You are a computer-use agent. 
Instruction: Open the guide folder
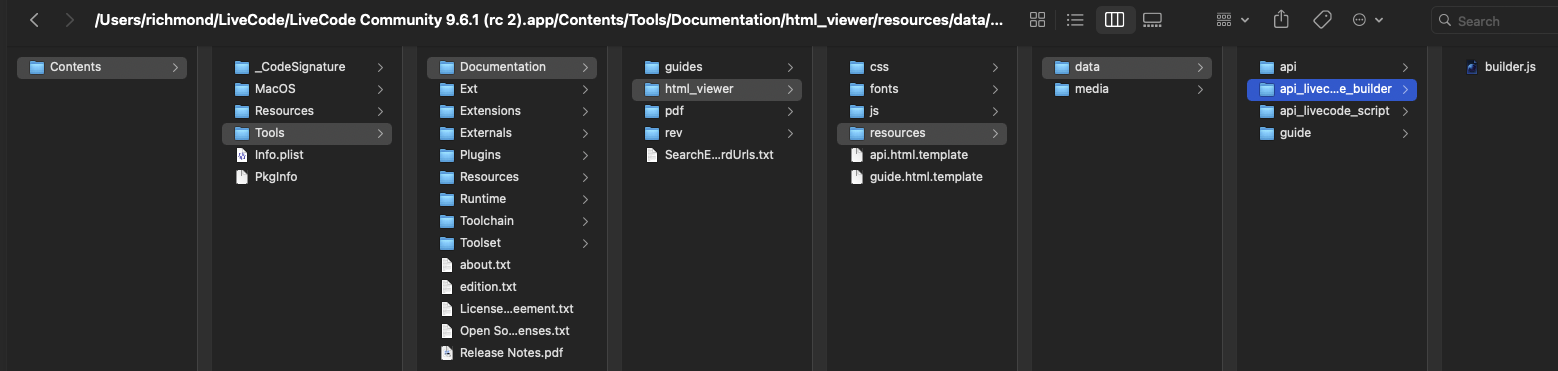[x=1332, y=133]
